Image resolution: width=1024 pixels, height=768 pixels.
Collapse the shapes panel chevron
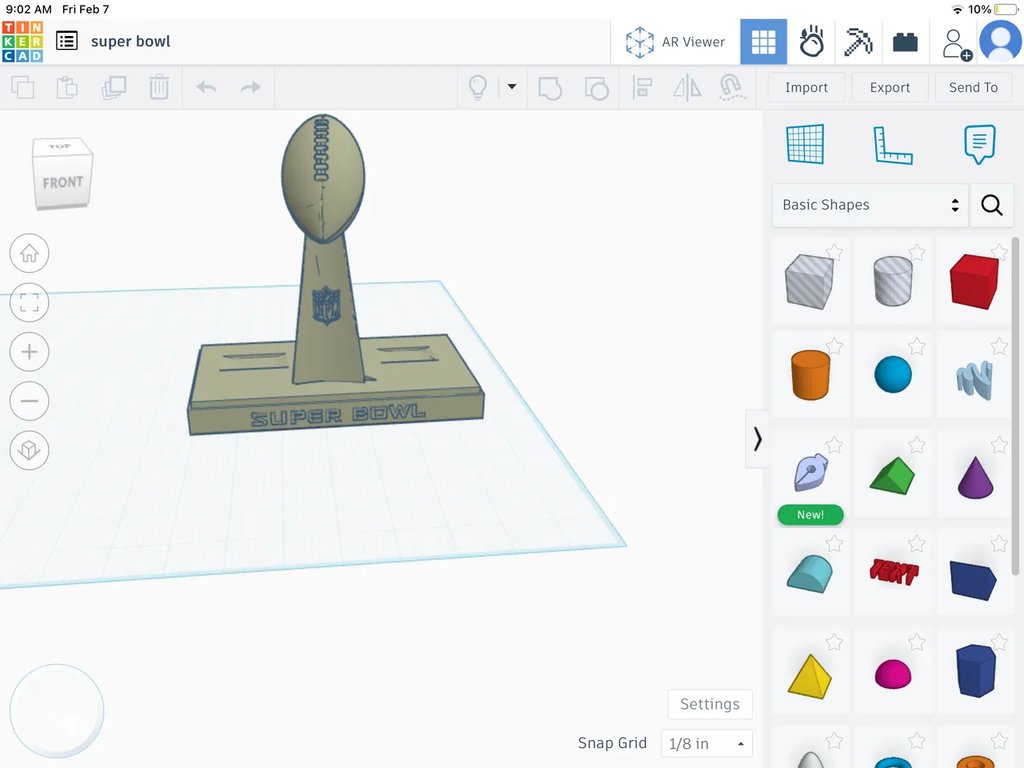pyautogui.click(x=757, y=439)
